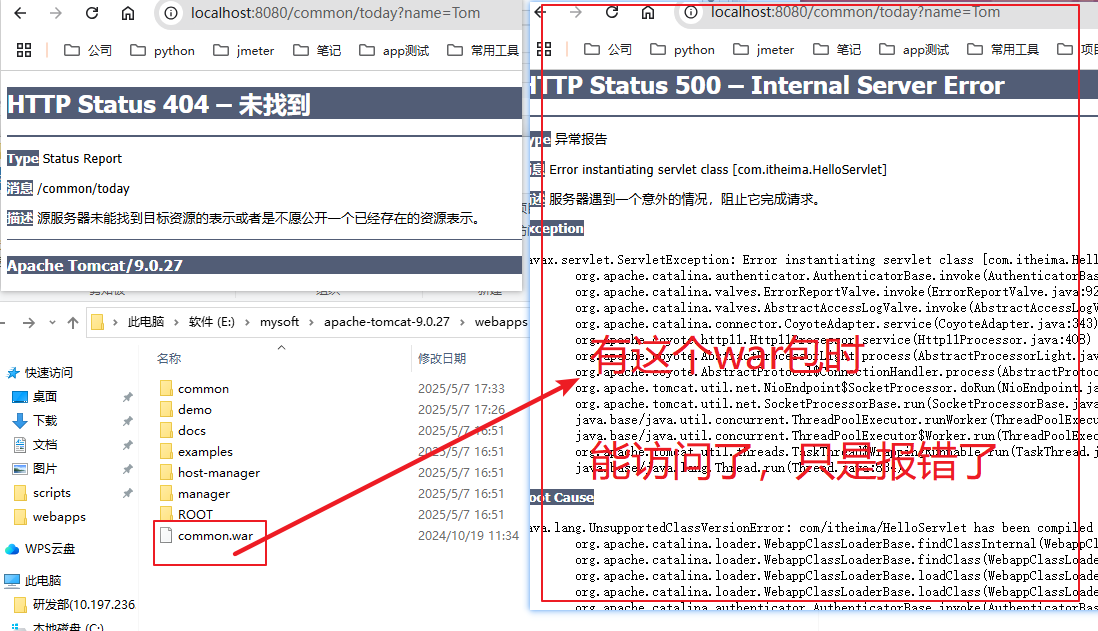Select the docs folder
The height and width of the screenshot is (631, 1098).
click(191, 431)
